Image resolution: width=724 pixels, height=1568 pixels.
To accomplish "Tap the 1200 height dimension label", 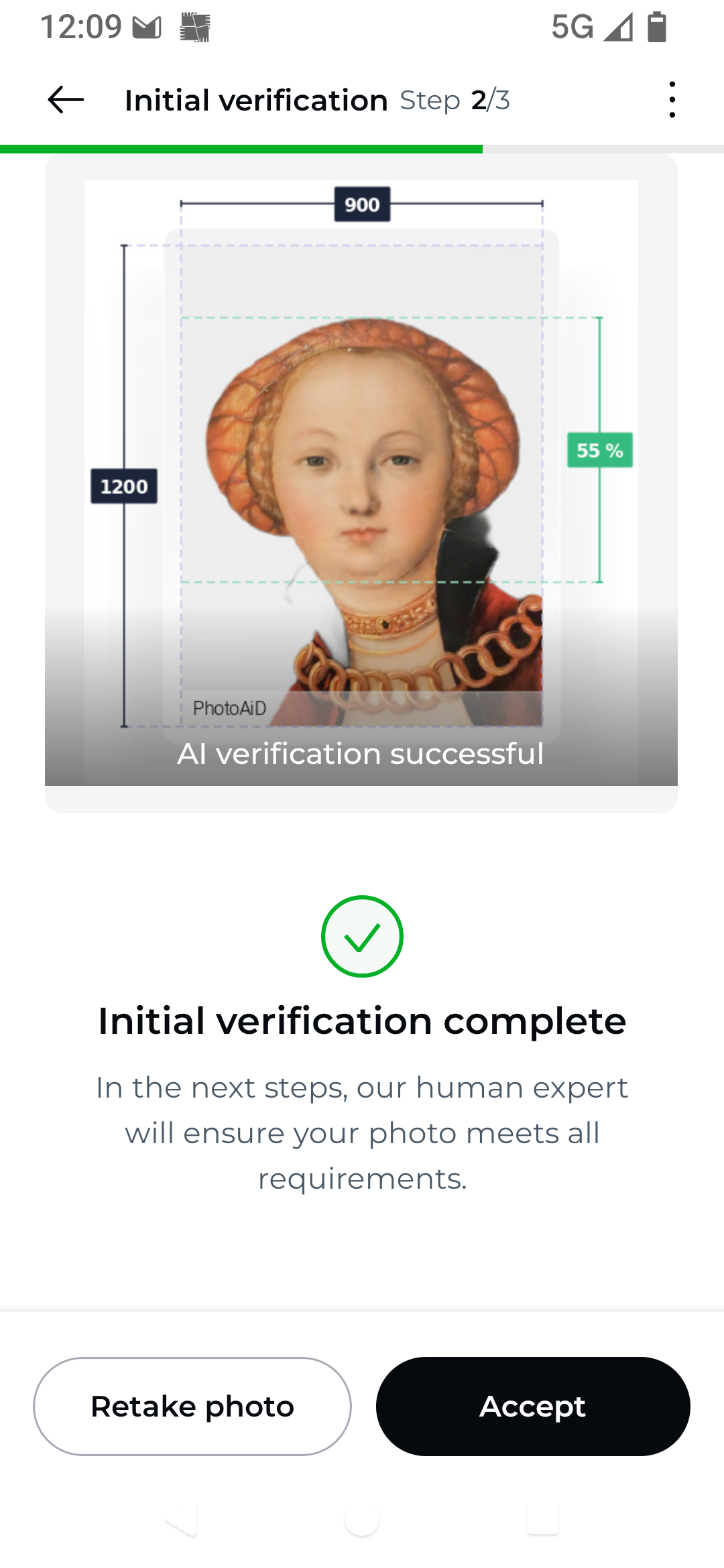I will coord(124,486).
